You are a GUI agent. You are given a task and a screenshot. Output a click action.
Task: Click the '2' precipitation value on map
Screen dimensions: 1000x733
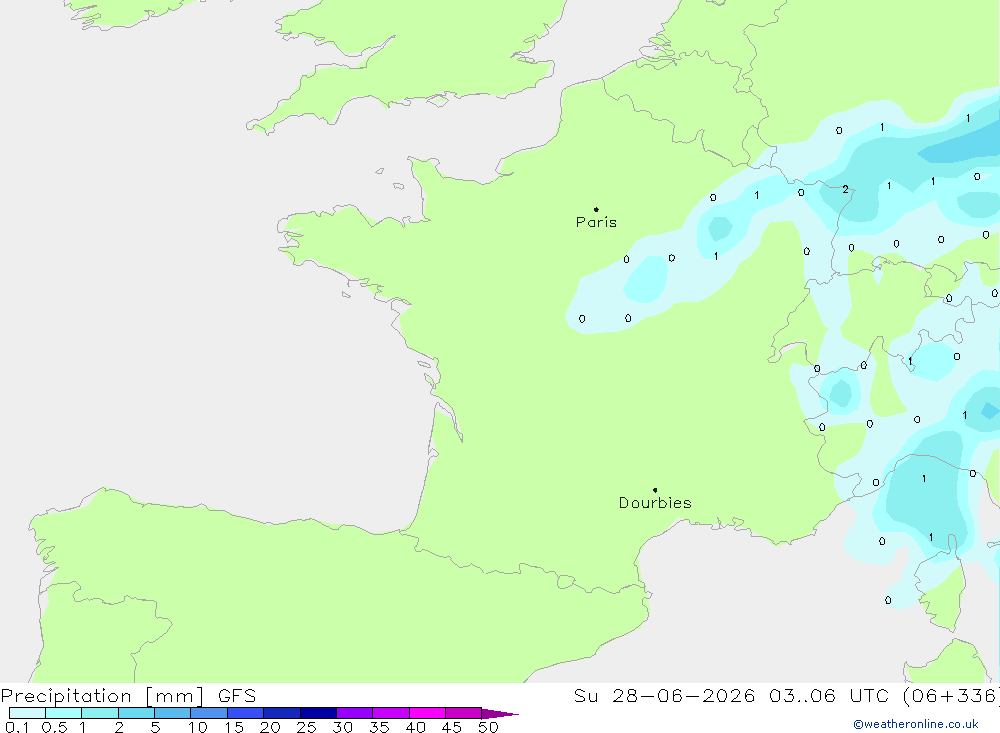pyautogui.click(x=846, y=189)
